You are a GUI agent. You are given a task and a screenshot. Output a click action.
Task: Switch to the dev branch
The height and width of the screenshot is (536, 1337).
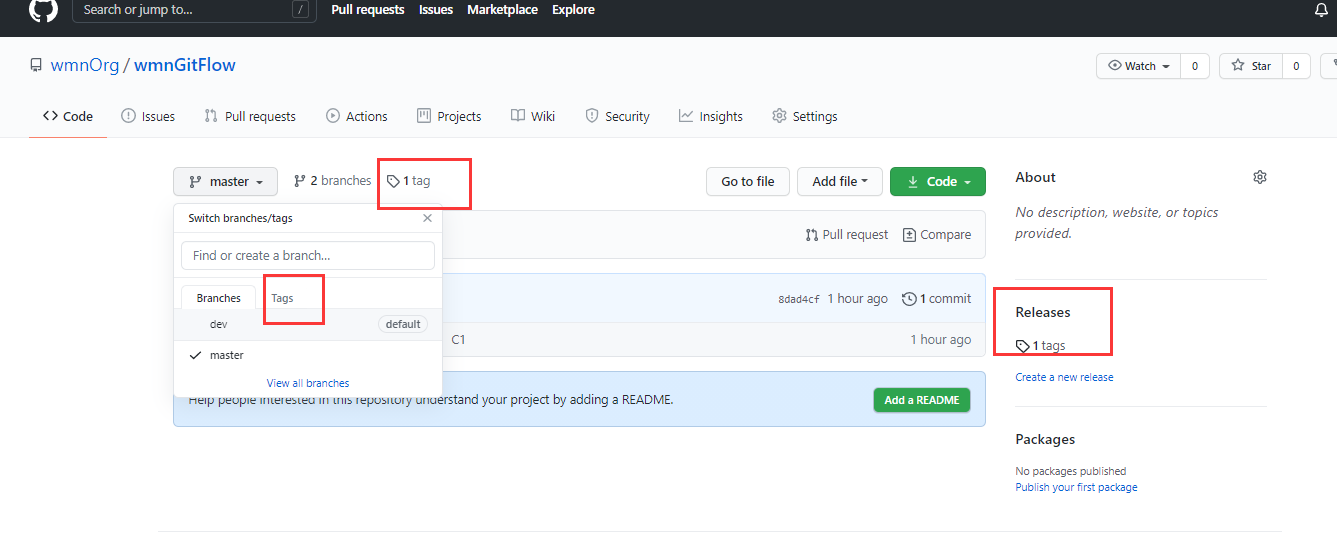point(308,324)
